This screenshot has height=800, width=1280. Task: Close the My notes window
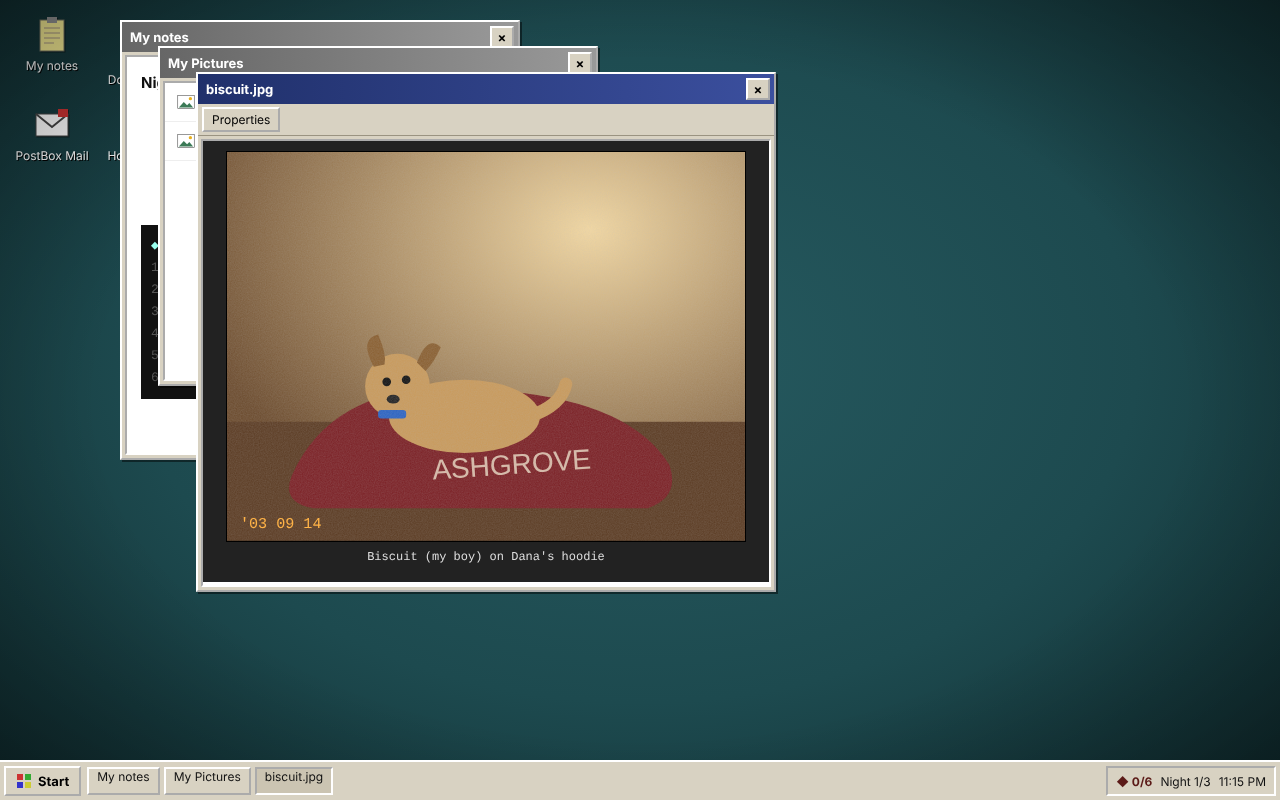click(502, 37)
